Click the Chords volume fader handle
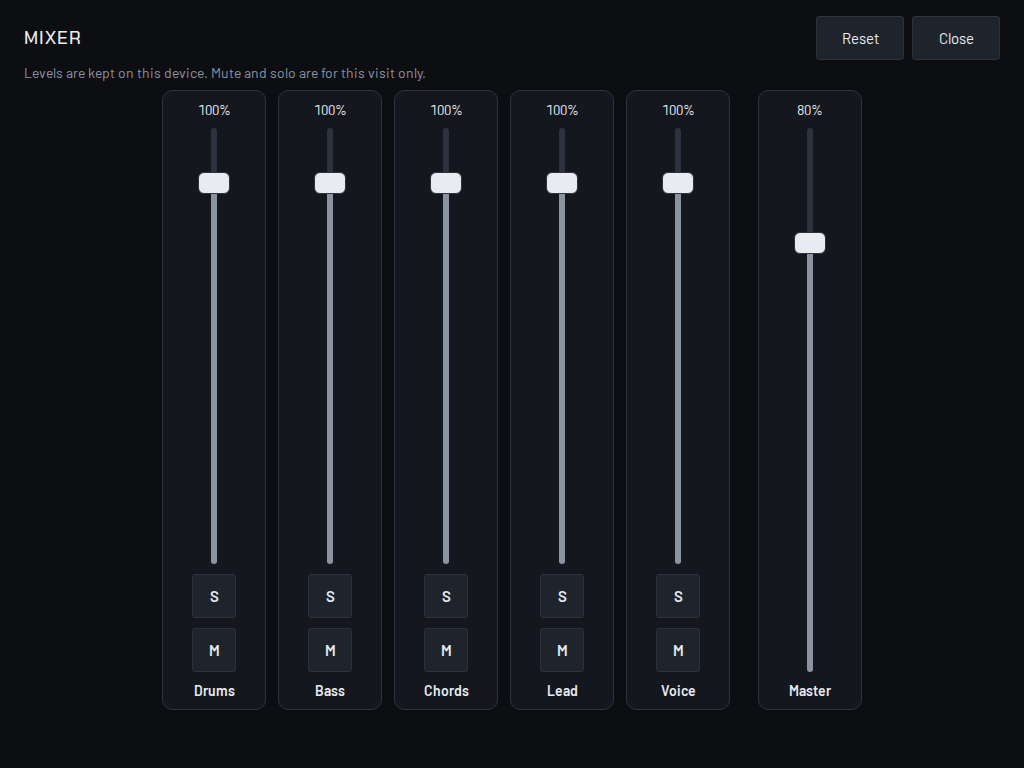This screenshot has width=1024, height=768. [446, 183]
